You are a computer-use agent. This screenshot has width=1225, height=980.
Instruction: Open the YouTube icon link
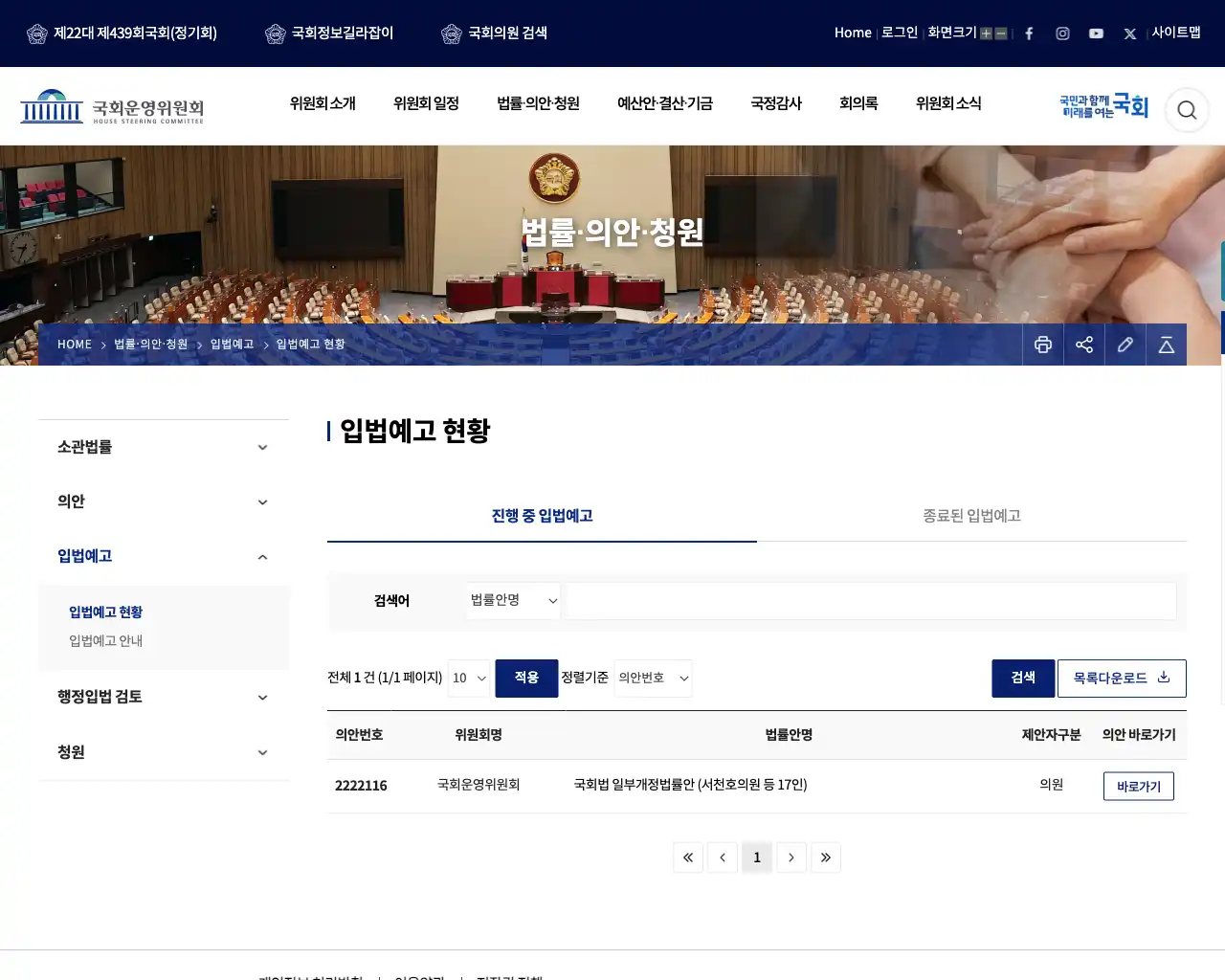click(1096, 33)
